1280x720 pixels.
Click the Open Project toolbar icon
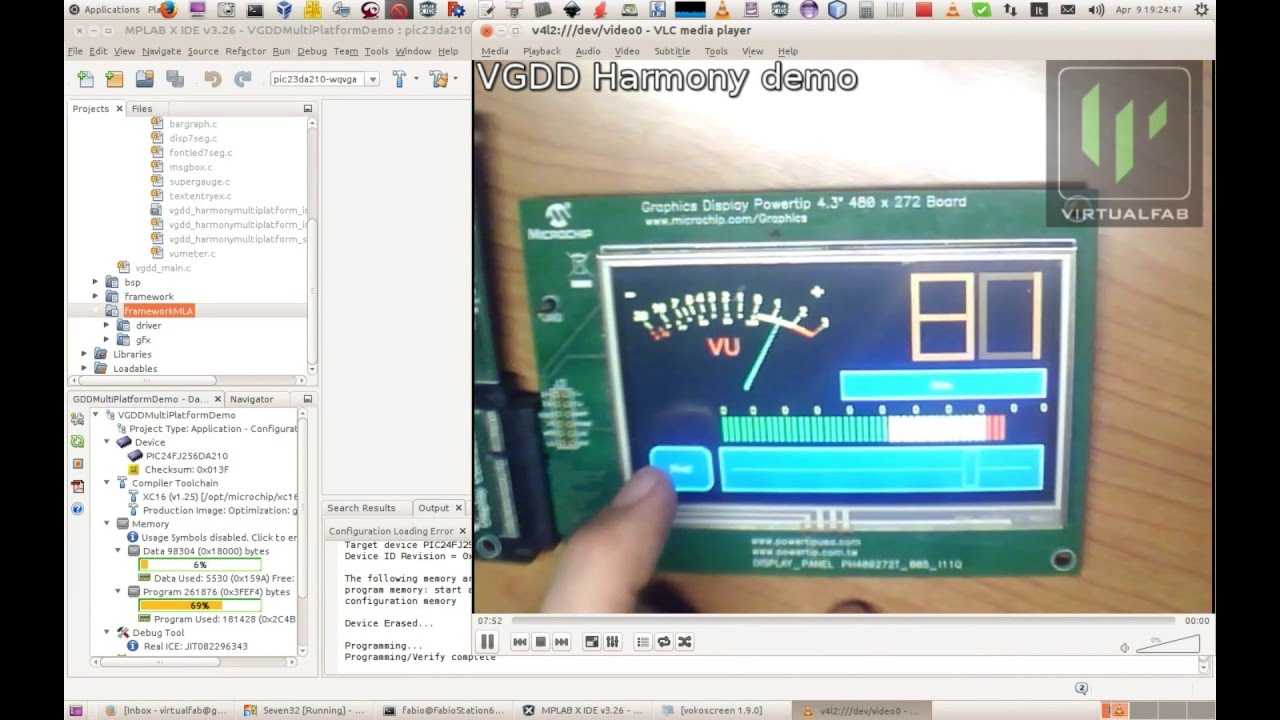[x=144, y=79]
